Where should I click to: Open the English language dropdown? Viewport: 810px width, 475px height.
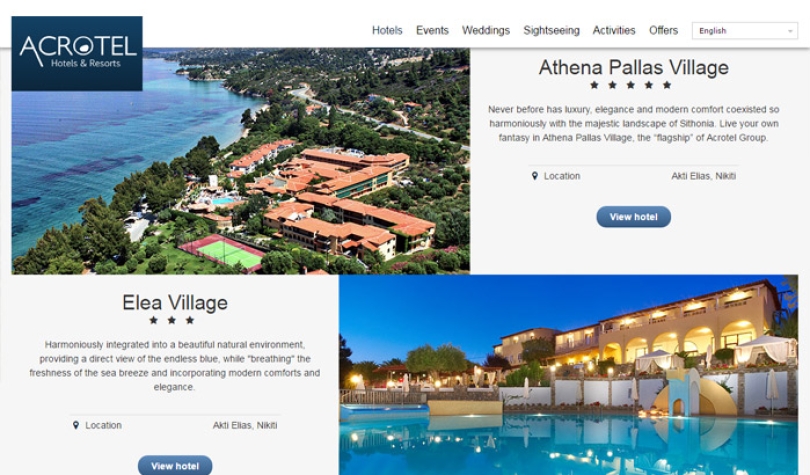point(745,31)
